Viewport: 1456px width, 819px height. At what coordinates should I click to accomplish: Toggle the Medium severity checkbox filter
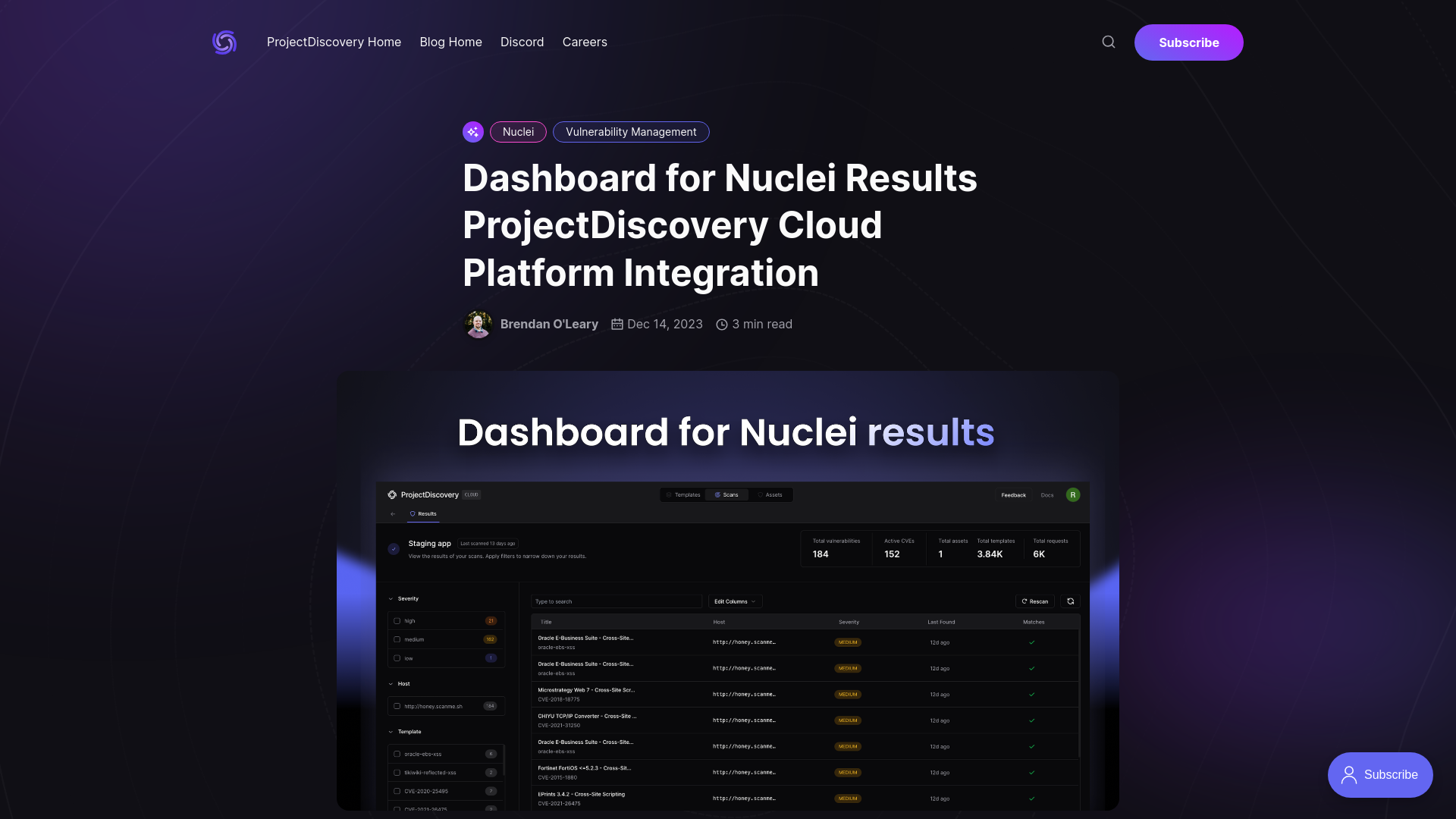(397, 639)
